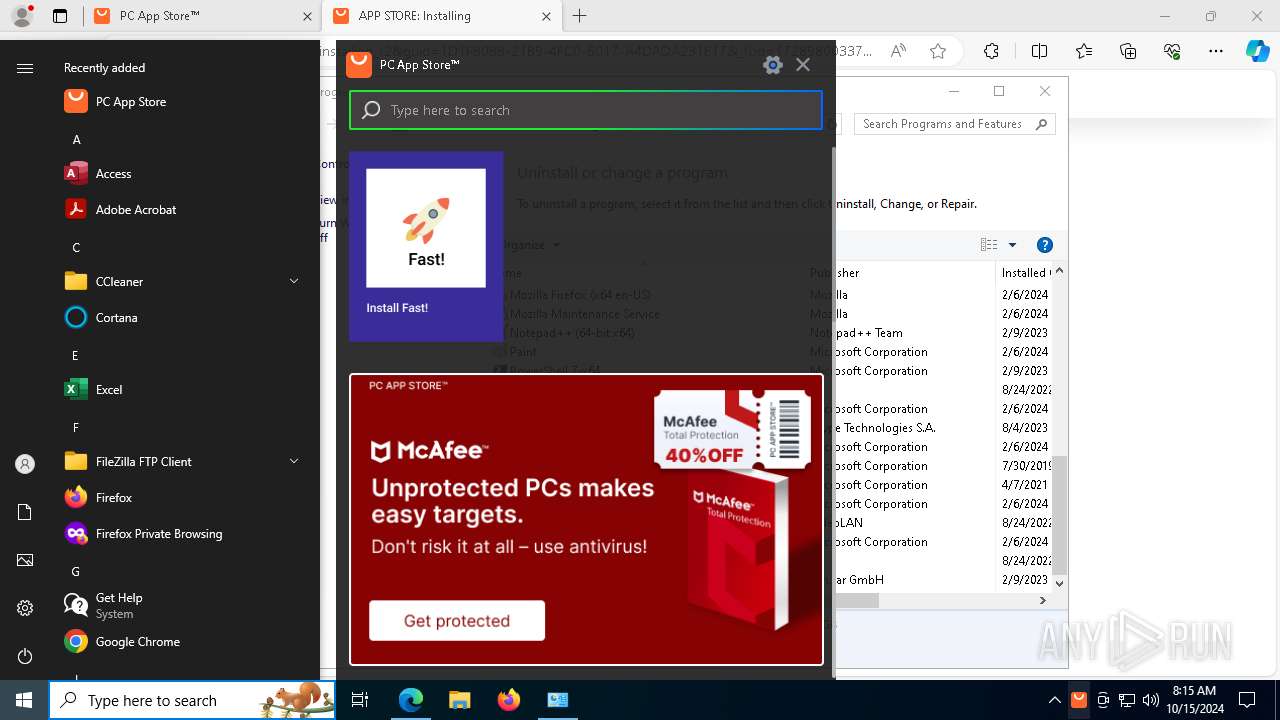Open Copilot in Edge
Screen dimensions: 1280x720
(x=1257, y=51)
